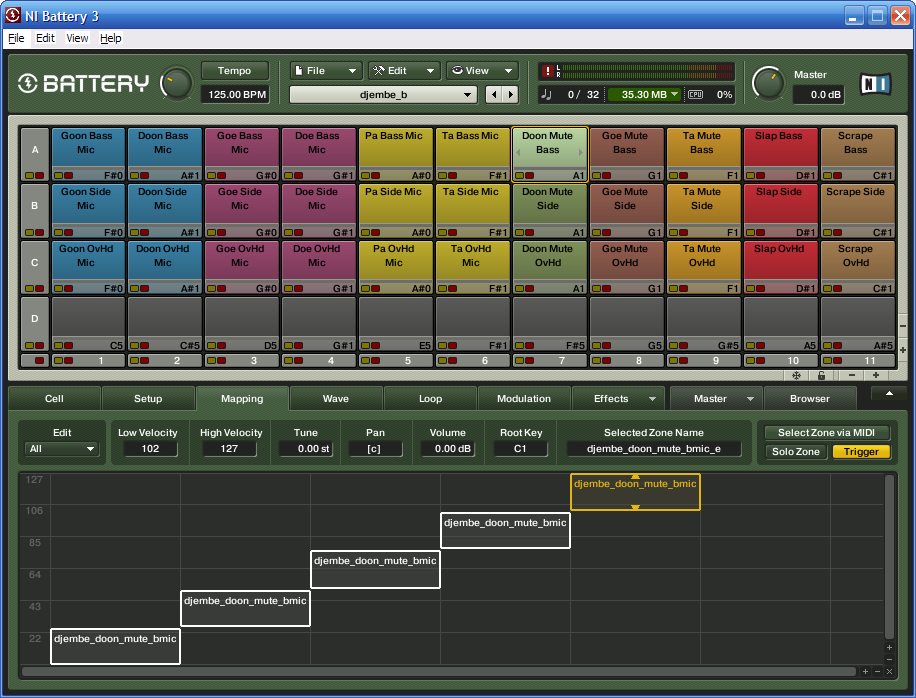Toggle the Solo Zone button
The image size is (916, 698).
796,452
